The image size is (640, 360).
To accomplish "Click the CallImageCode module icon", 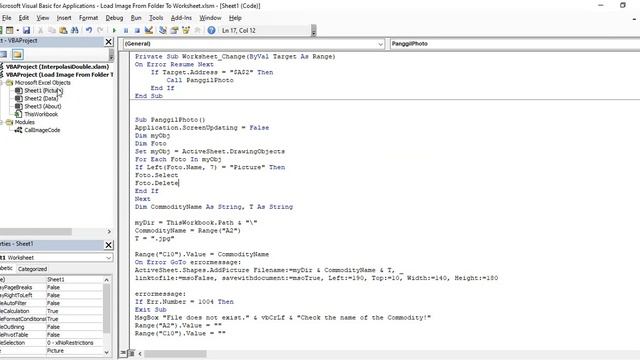I will click(19, 130).
